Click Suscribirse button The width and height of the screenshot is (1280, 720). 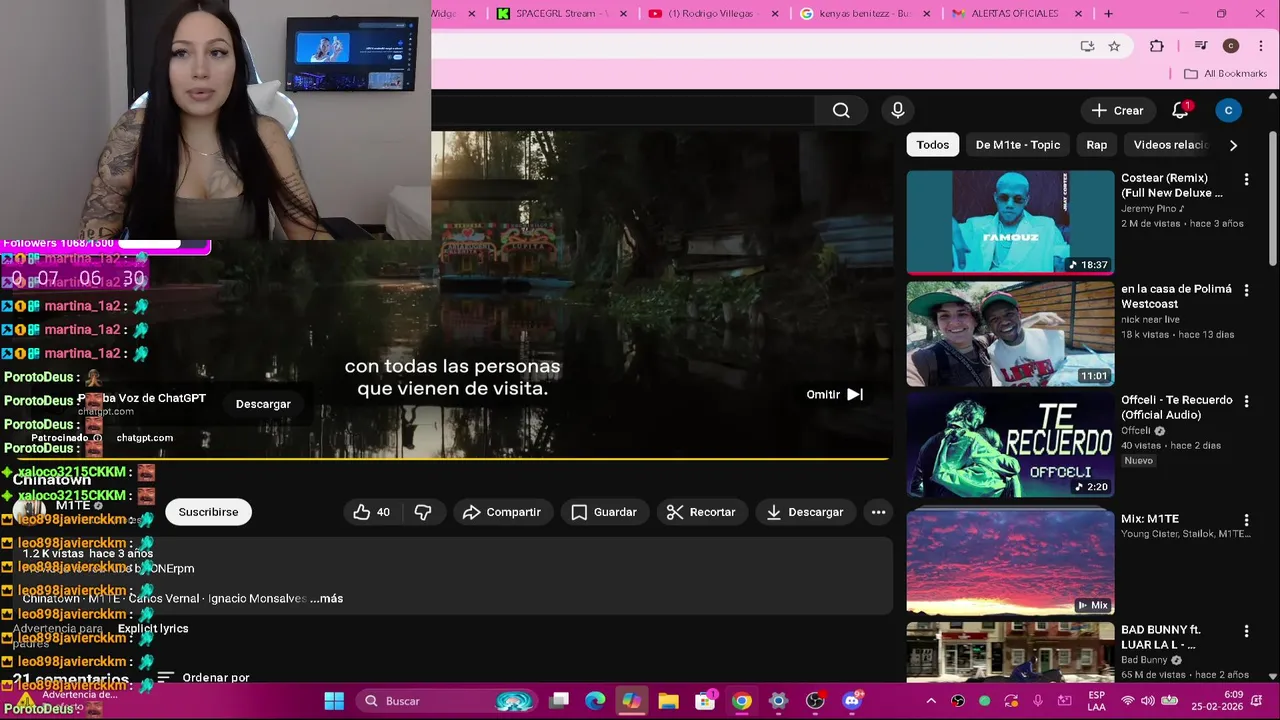coord(208,512)
